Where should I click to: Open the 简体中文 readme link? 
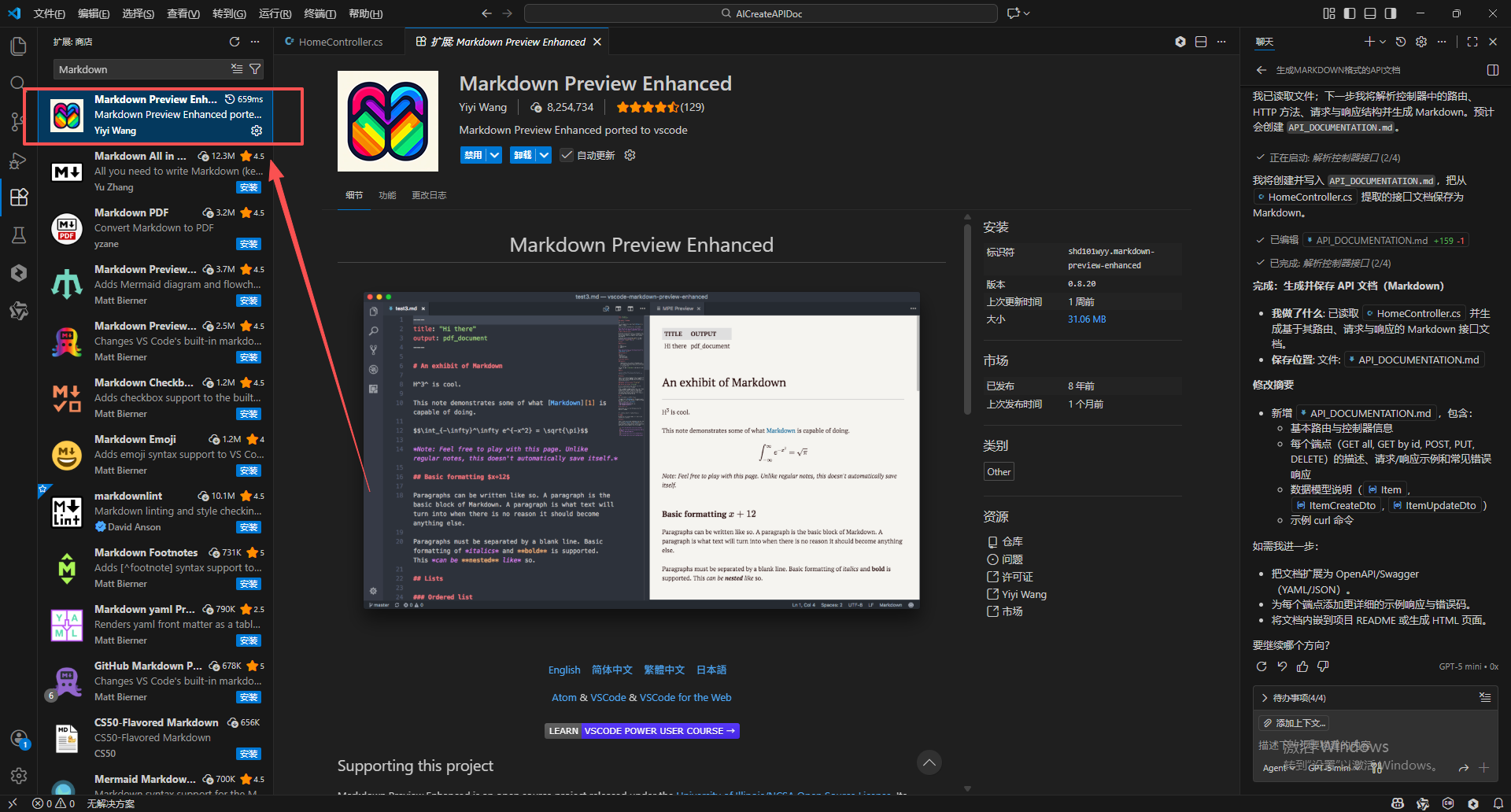[611, 670]
